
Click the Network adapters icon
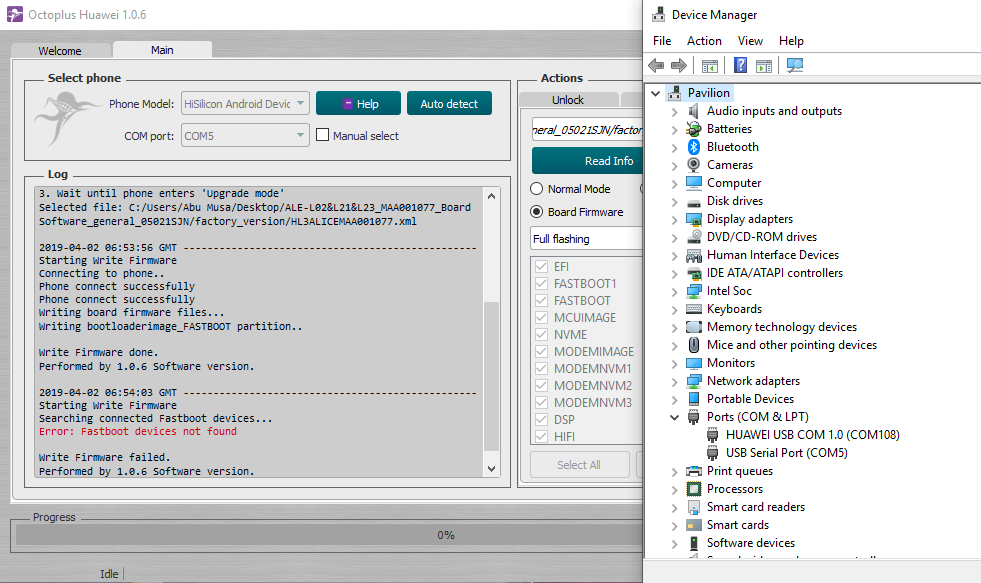(693, 381)
